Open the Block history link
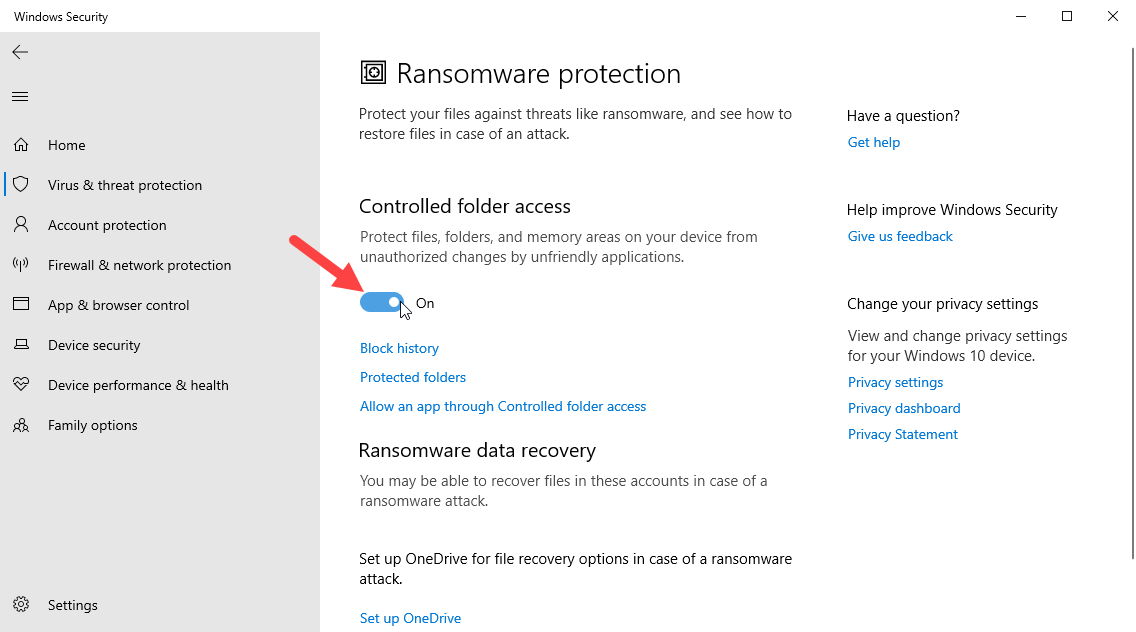The image size is (1136, 632). (x=399, y=348)
